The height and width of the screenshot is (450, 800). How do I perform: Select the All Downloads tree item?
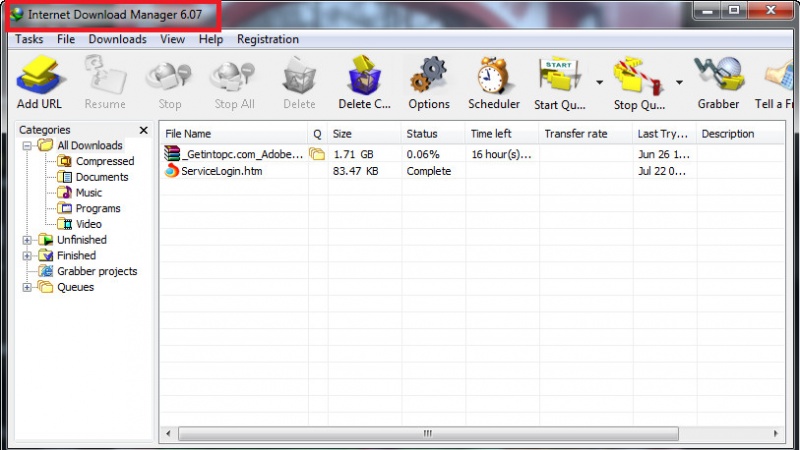pyautogui.click(x=80, y=145)
